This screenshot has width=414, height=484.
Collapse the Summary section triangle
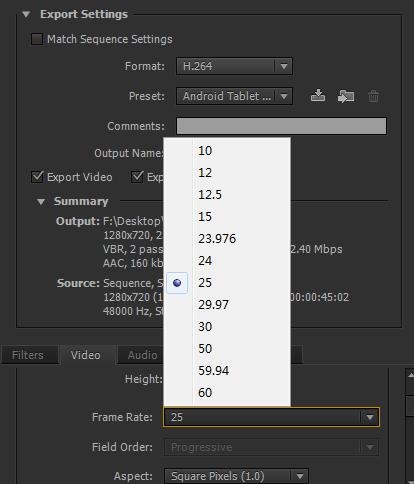[41, 202]
